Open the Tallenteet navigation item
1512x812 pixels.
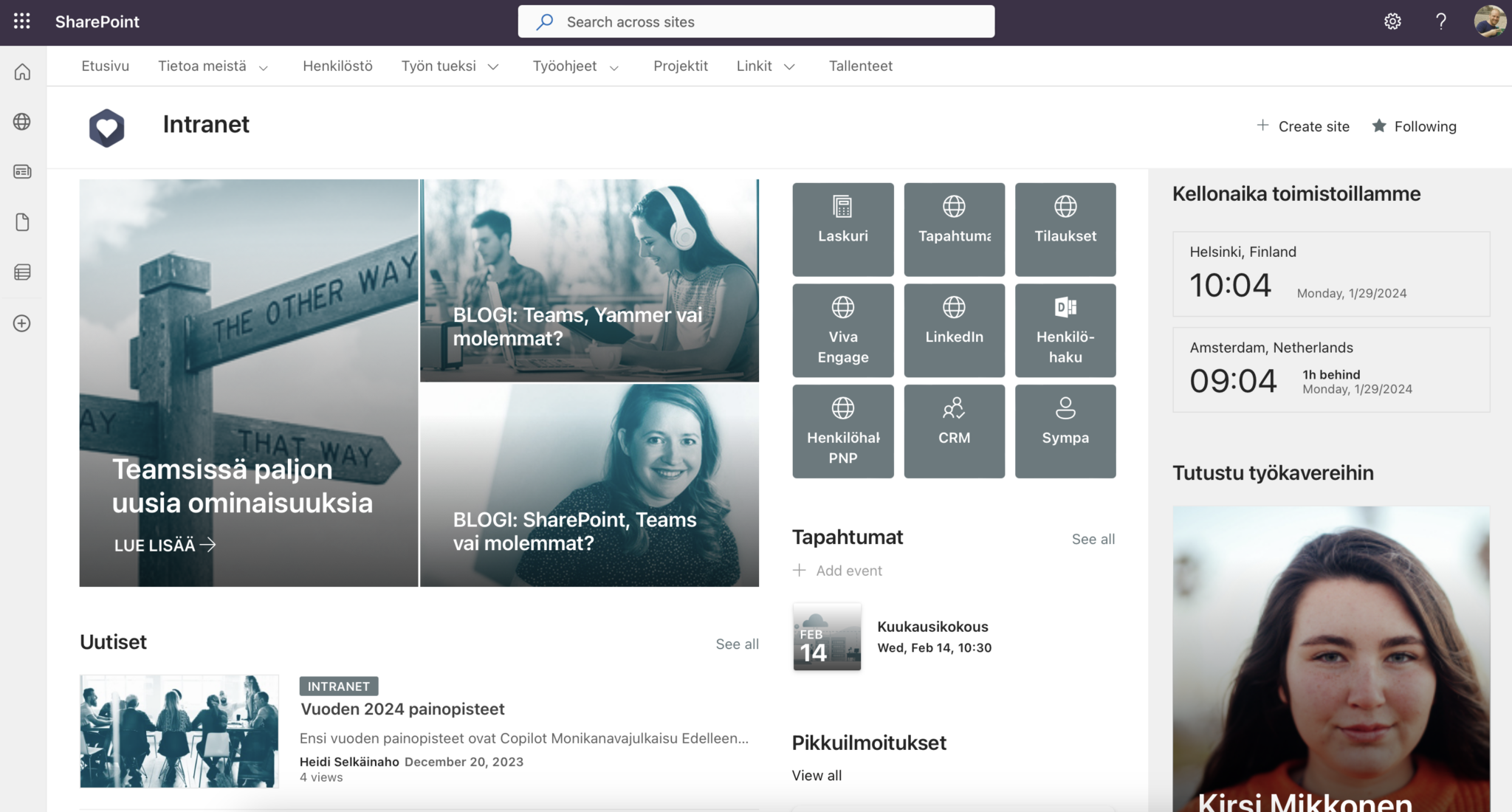click(860, 66)
